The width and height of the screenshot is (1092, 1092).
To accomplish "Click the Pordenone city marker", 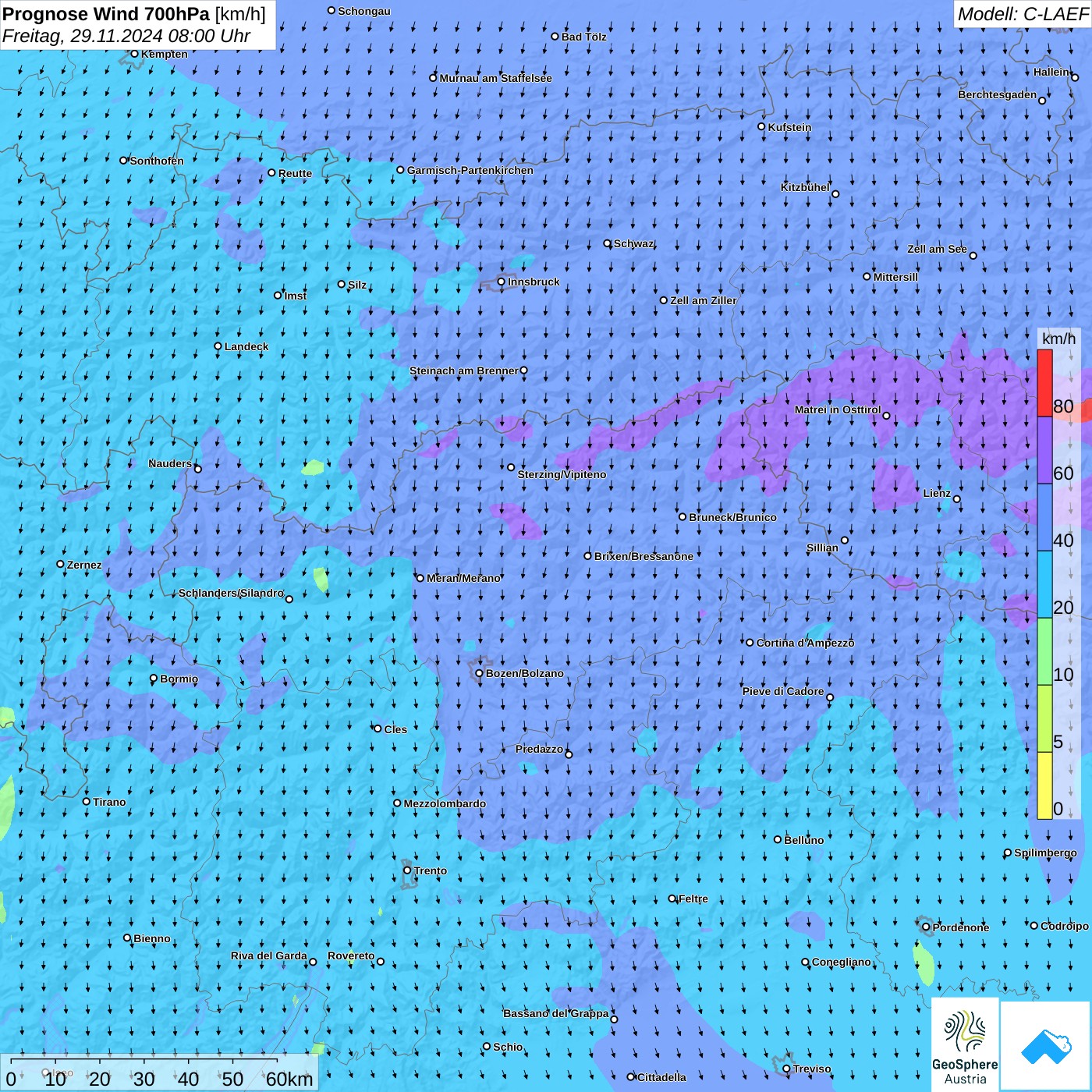I will (926, 927).
